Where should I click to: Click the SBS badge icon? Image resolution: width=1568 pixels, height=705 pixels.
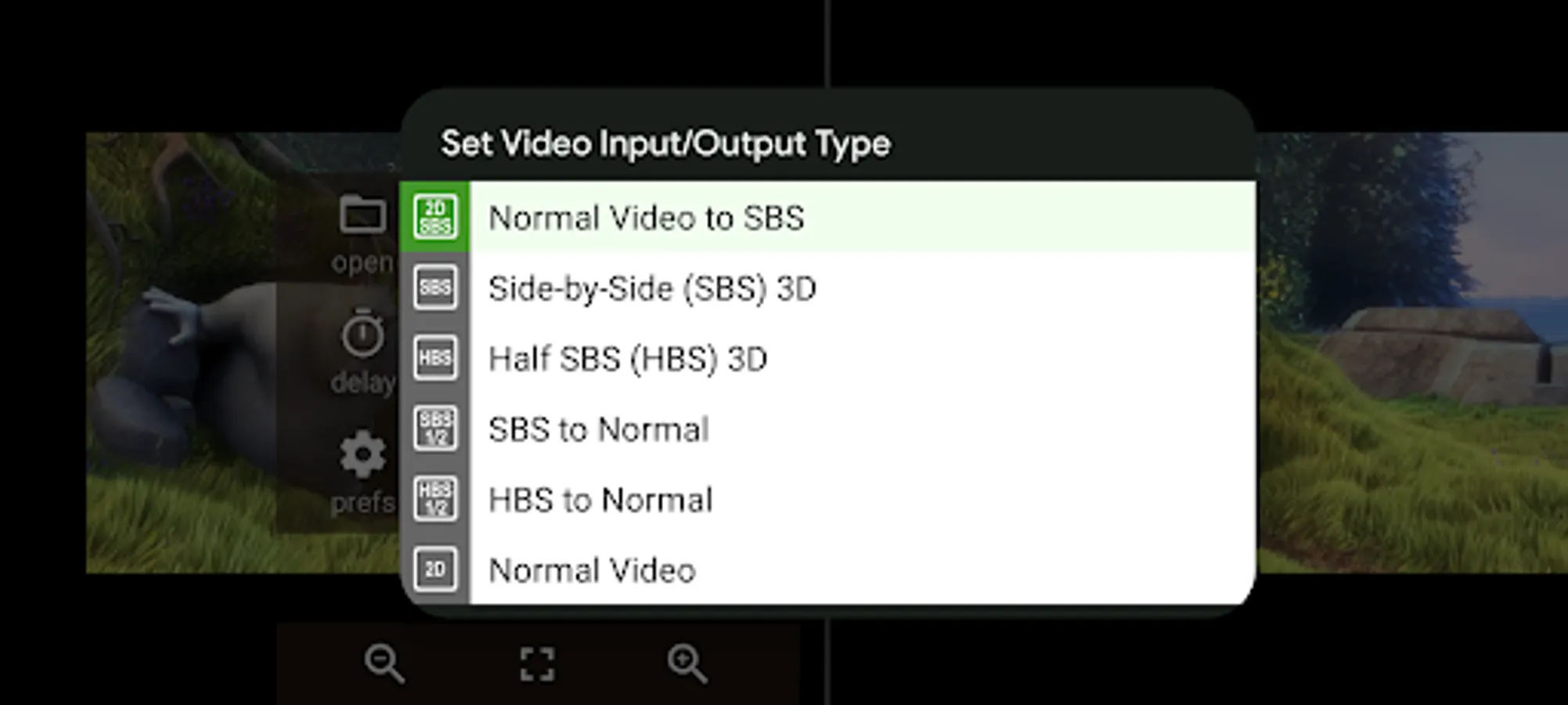coord(434,287)
